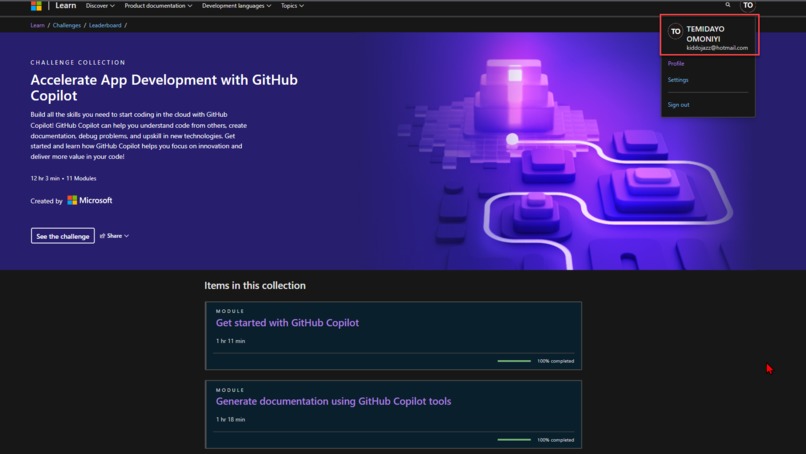Click the Microsoft logo in header
The width and height of the screenshot is (806, 454).
click(x=36, y=6)
